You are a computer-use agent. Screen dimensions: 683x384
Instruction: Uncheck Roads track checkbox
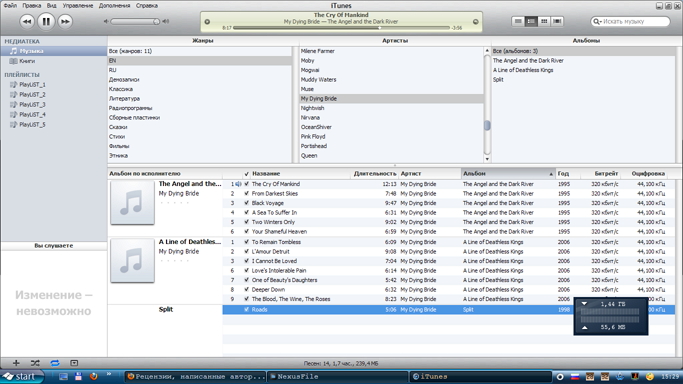[x=247, y=310]
